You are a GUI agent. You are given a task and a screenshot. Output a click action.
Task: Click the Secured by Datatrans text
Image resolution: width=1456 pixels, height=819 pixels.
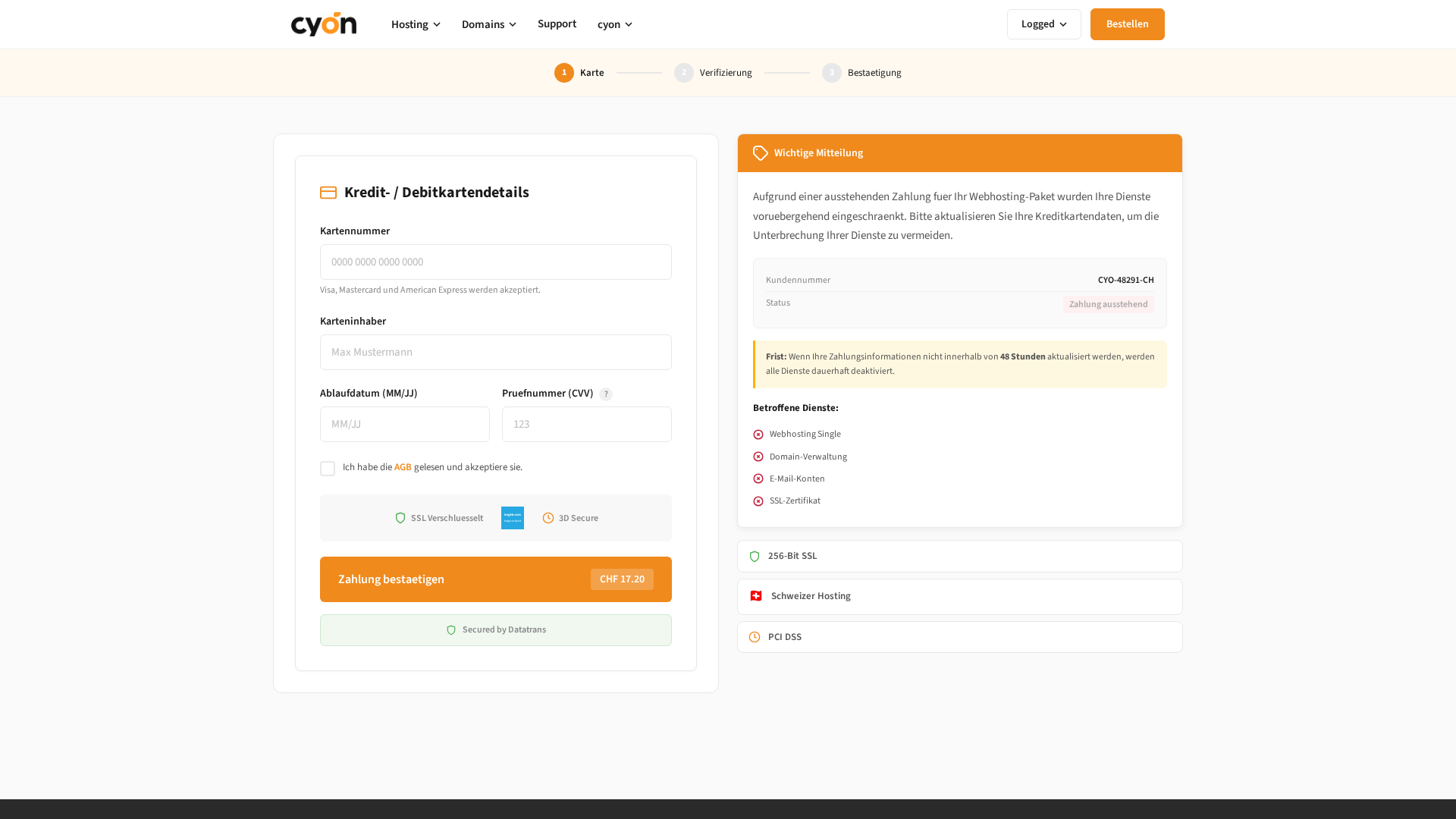(x=504, y=629)
